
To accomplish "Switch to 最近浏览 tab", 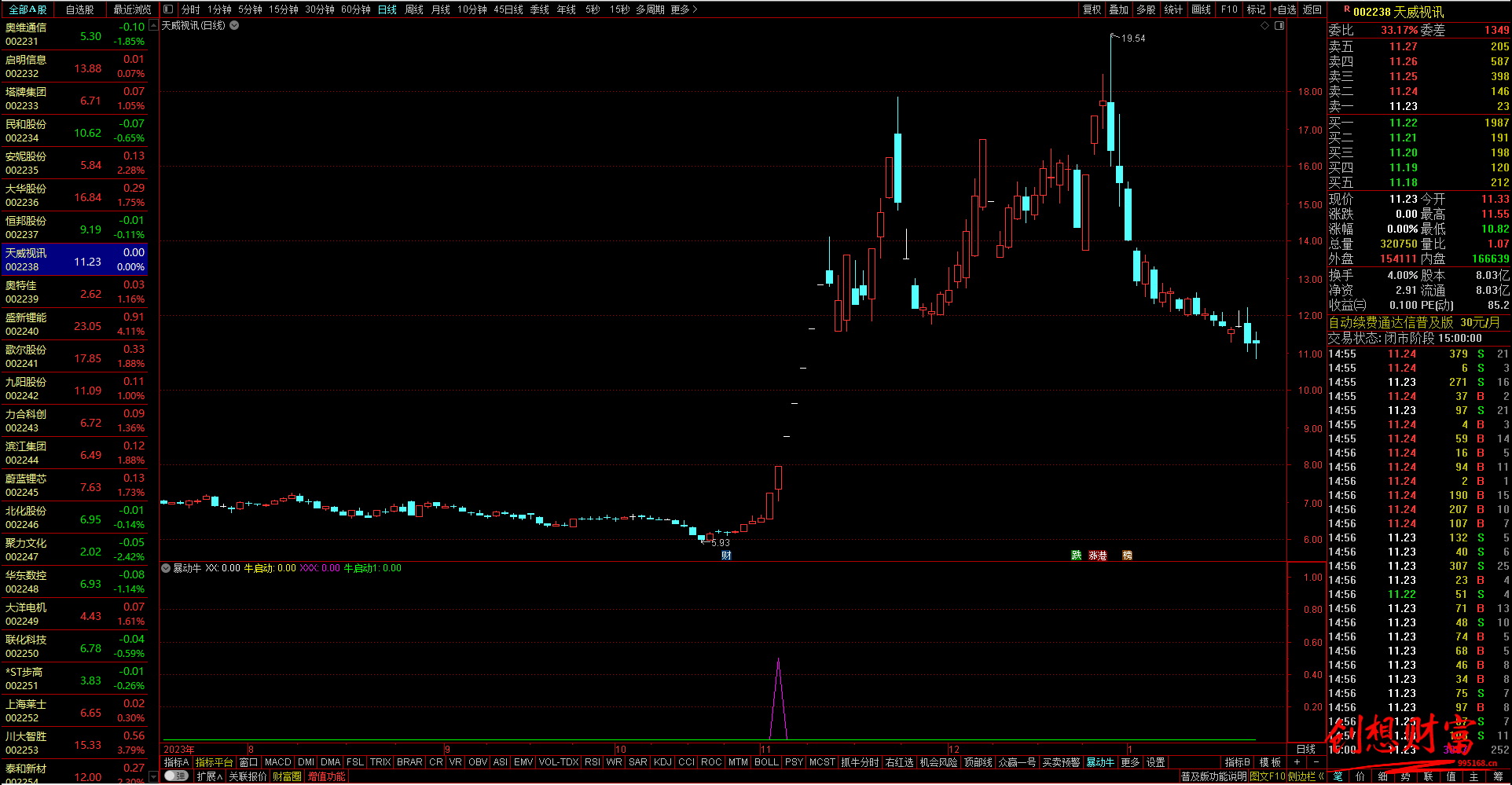I will click(132, 9).
